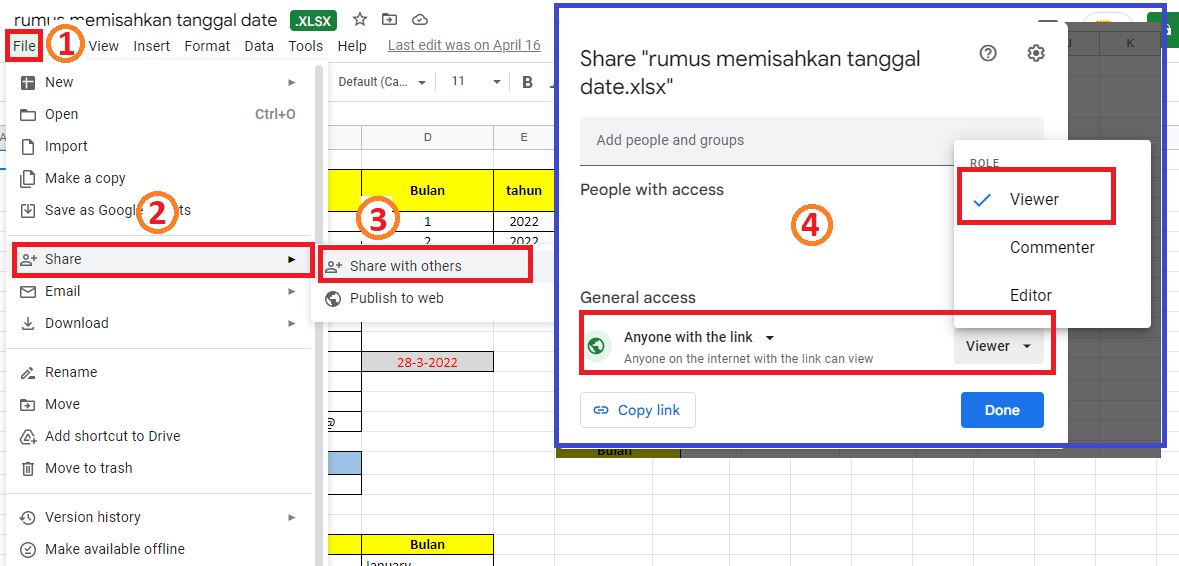1179x566 pixels.
Task: Select Save as Google Sheets
Action: 159,210
